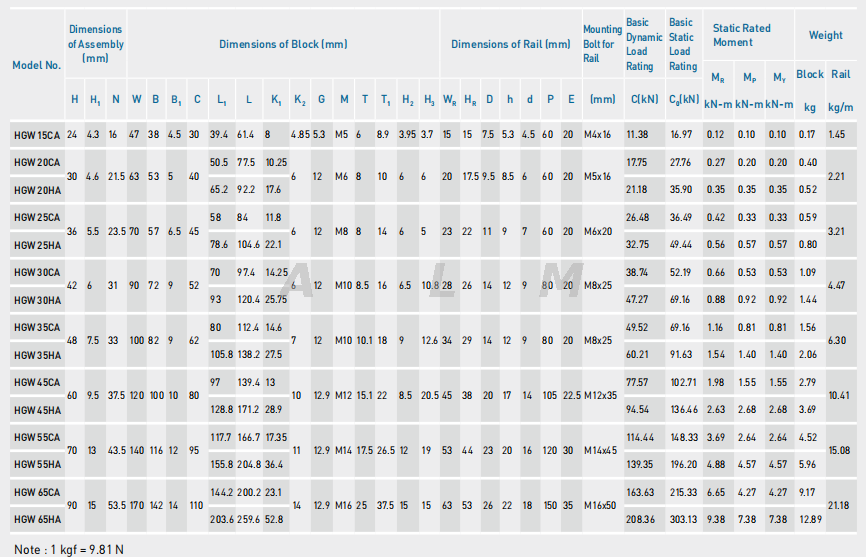Click the M12x35 mounting bolt cell

(x=602, y=395)
